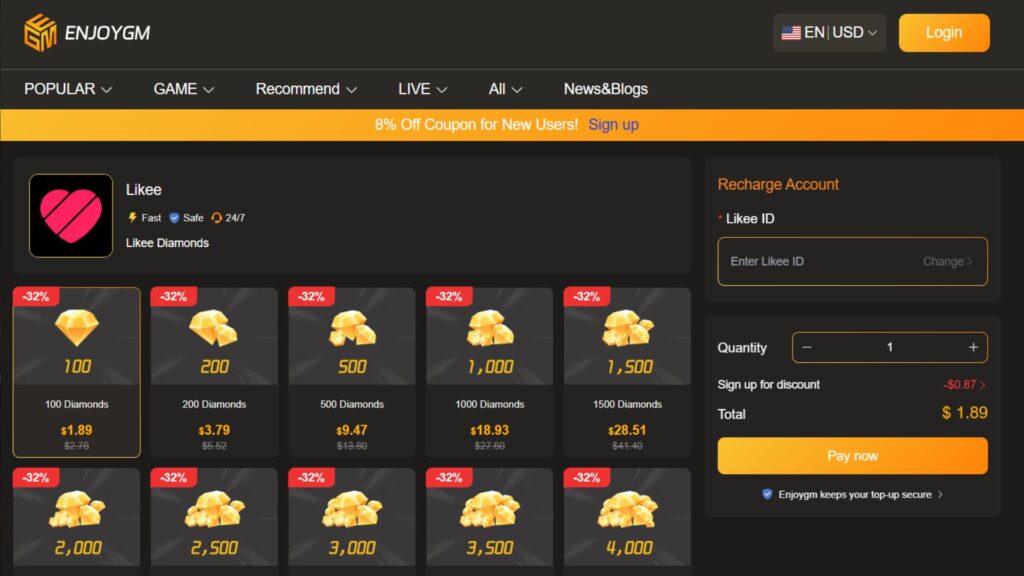Click the -32% badge on 100 Diamonds pack

(35, 296)
